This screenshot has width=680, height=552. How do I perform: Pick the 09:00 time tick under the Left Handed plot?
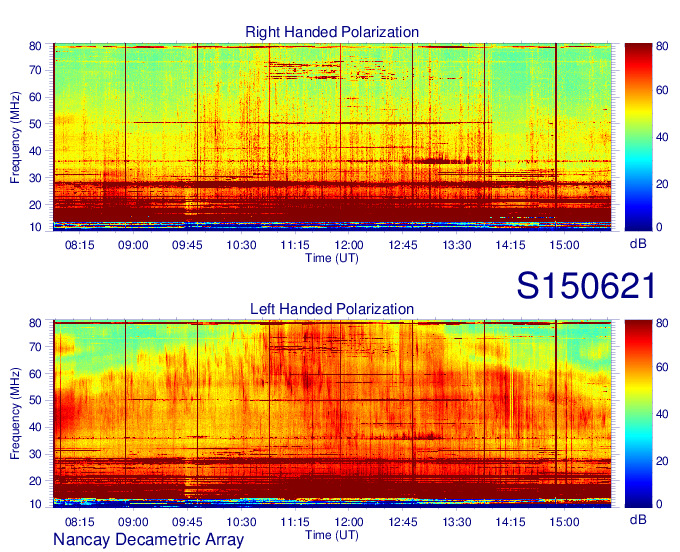click(133, 522)
